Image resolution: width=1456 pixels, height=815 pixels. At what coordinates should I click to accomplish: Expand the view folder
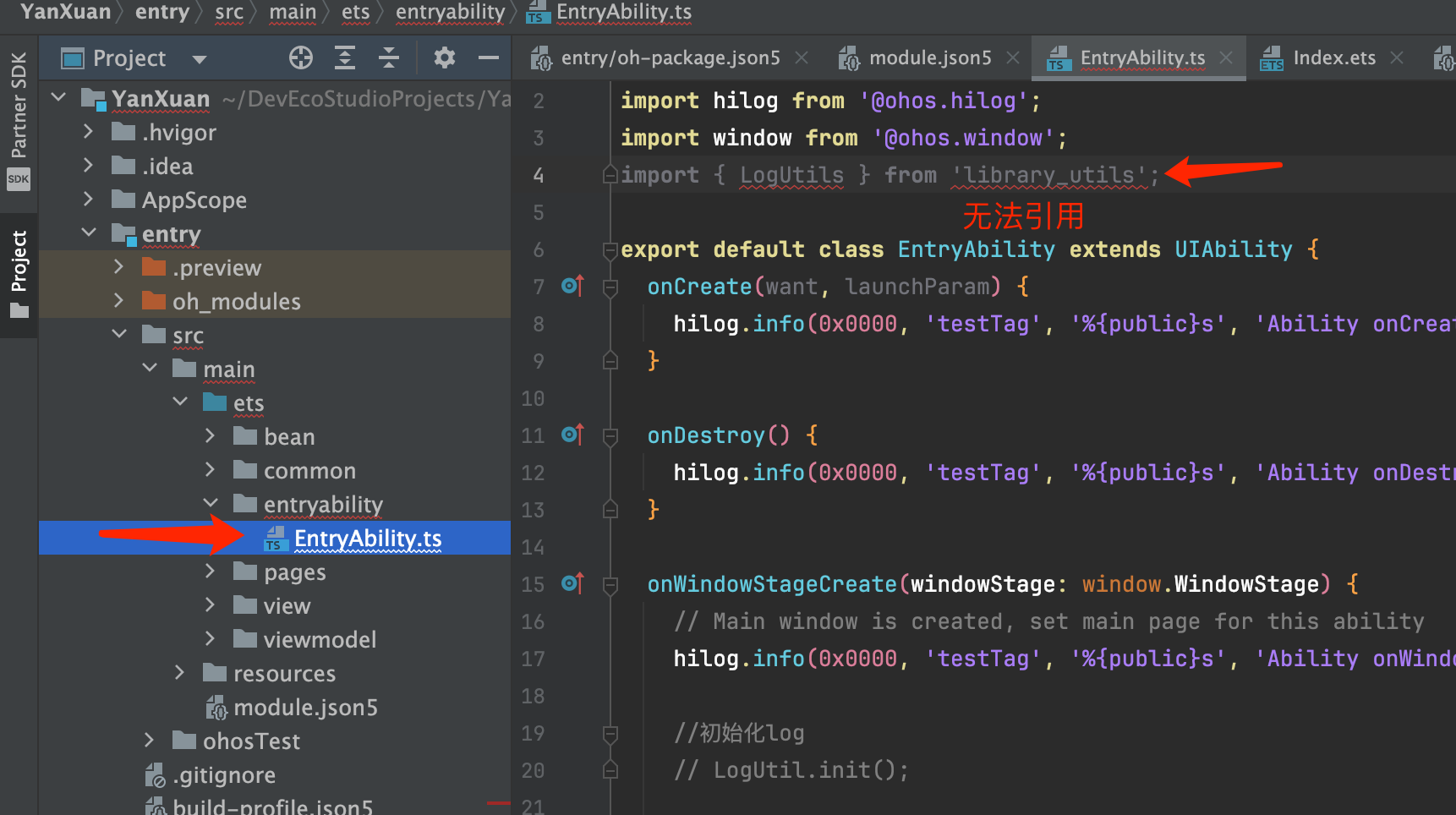[x=211, y=605]
